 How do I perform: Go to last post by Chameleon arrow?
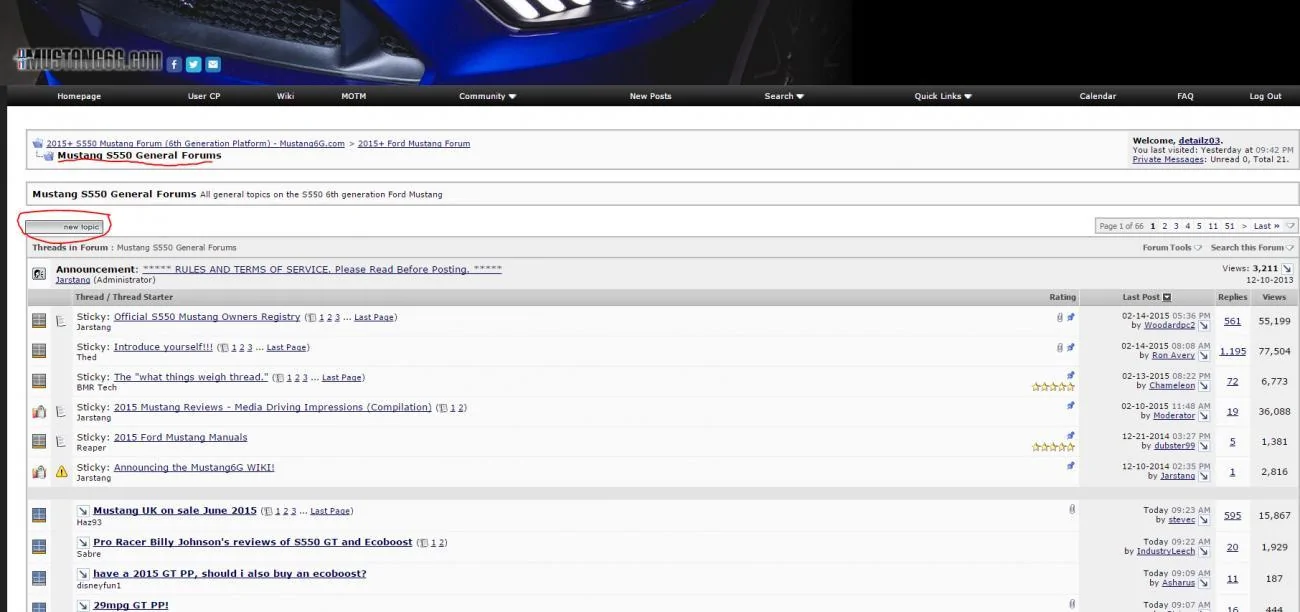tap(1204, 385)
